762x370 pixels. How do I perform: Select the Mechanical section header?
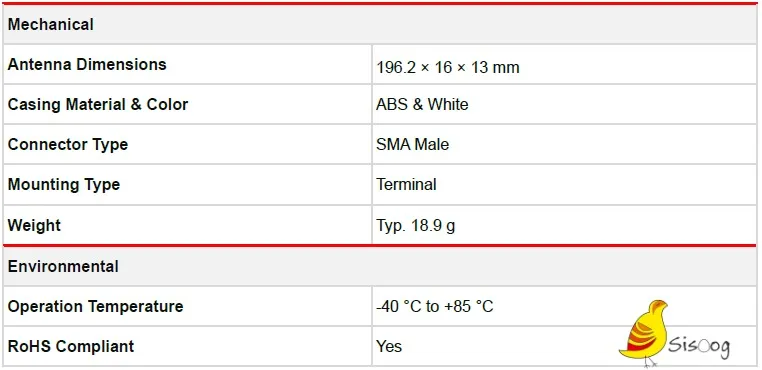[x=51, y=24]
